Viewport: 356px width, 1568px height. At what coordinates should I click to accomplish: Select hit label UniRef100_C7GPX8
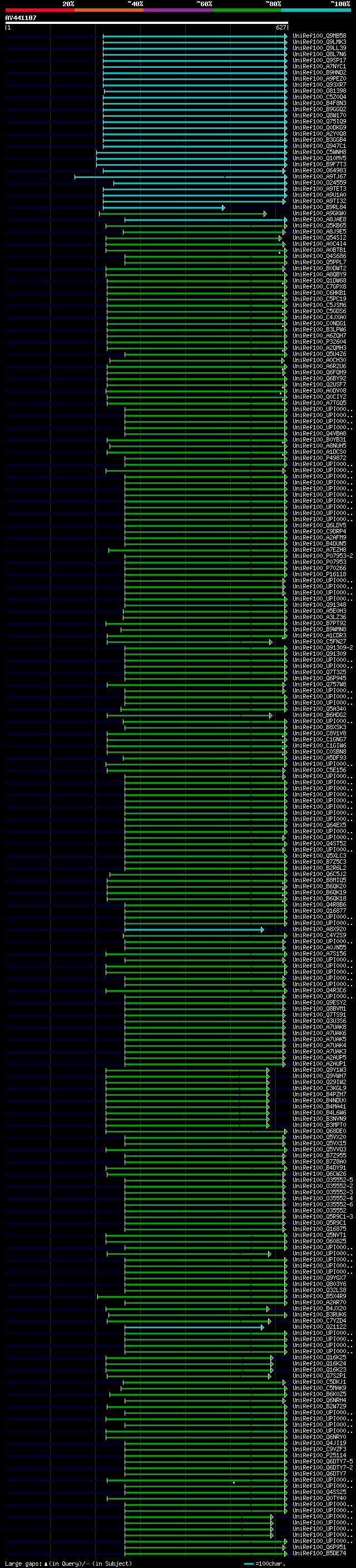(319, 286)
